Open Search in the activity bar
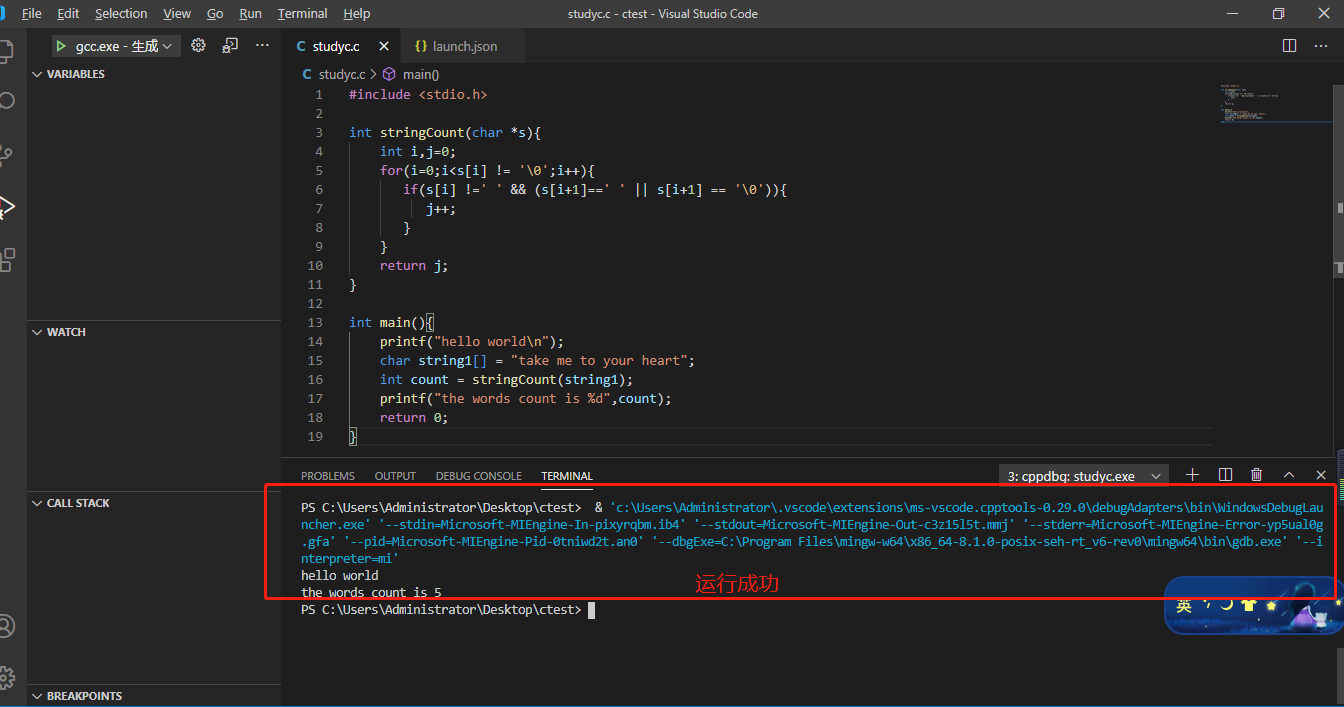The width and height of the screenshot is (1344, 707). [x=6, y=101]
